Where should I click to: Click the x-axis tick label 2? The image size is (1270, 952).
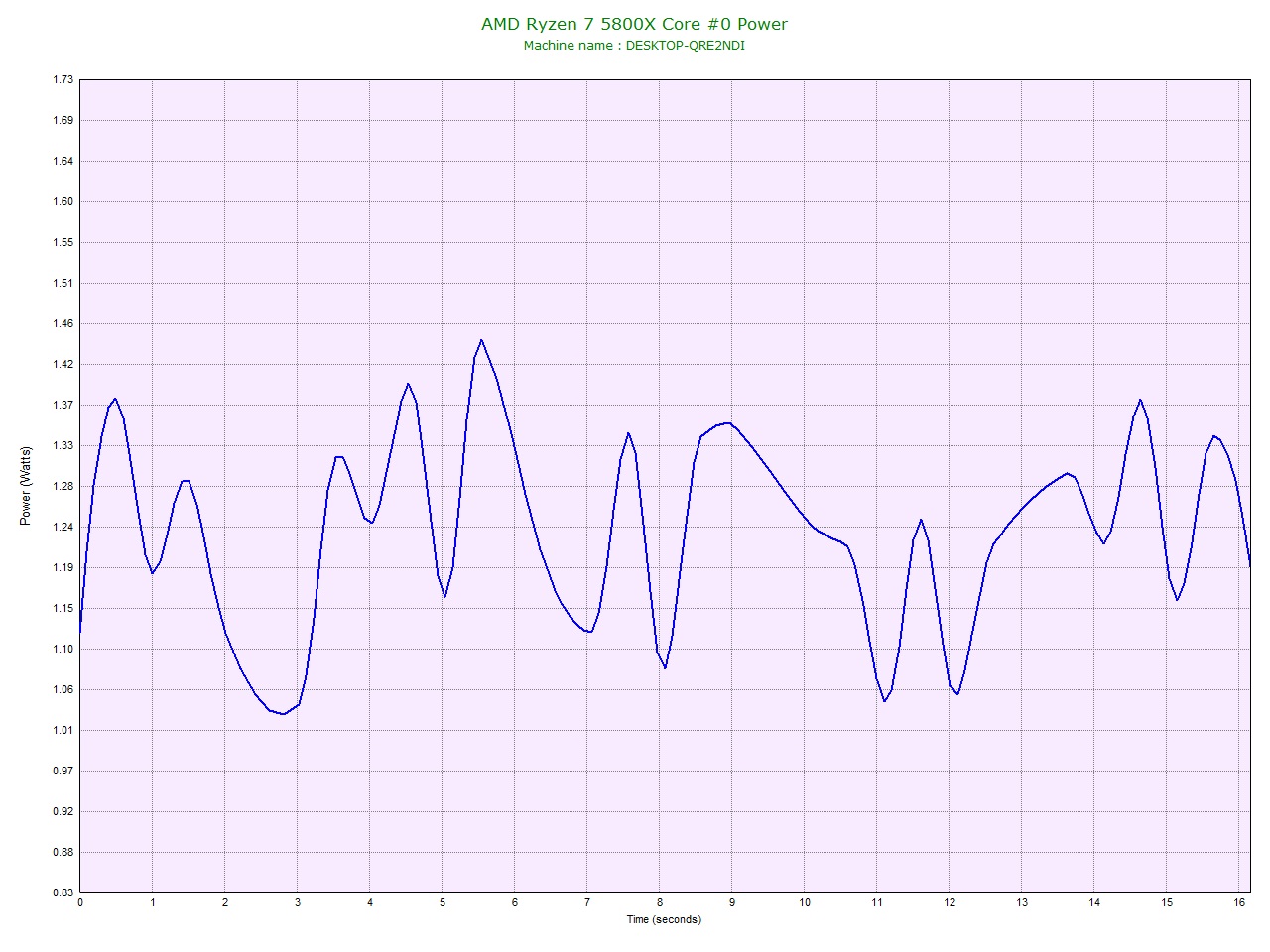pos(225,902)
